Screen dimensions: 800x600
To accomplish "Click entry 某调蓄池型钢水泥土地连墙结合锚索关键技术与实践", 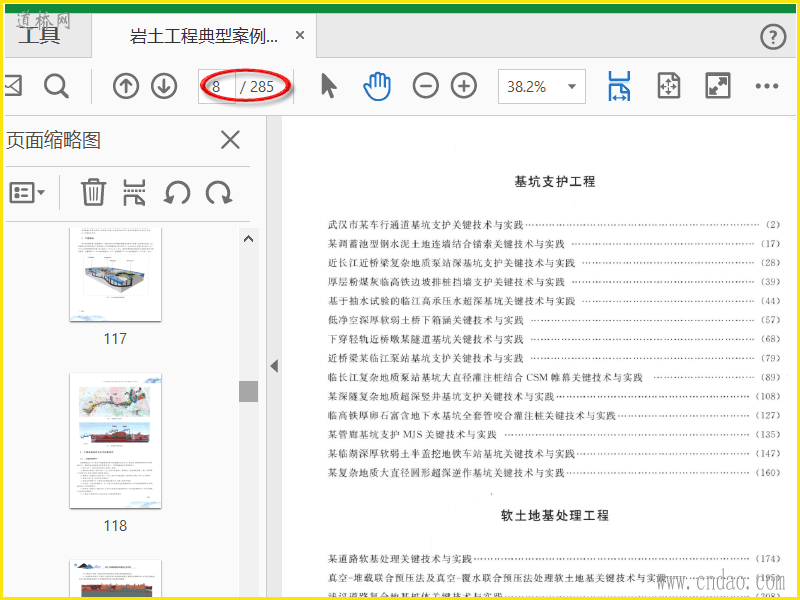I will 446,244.
